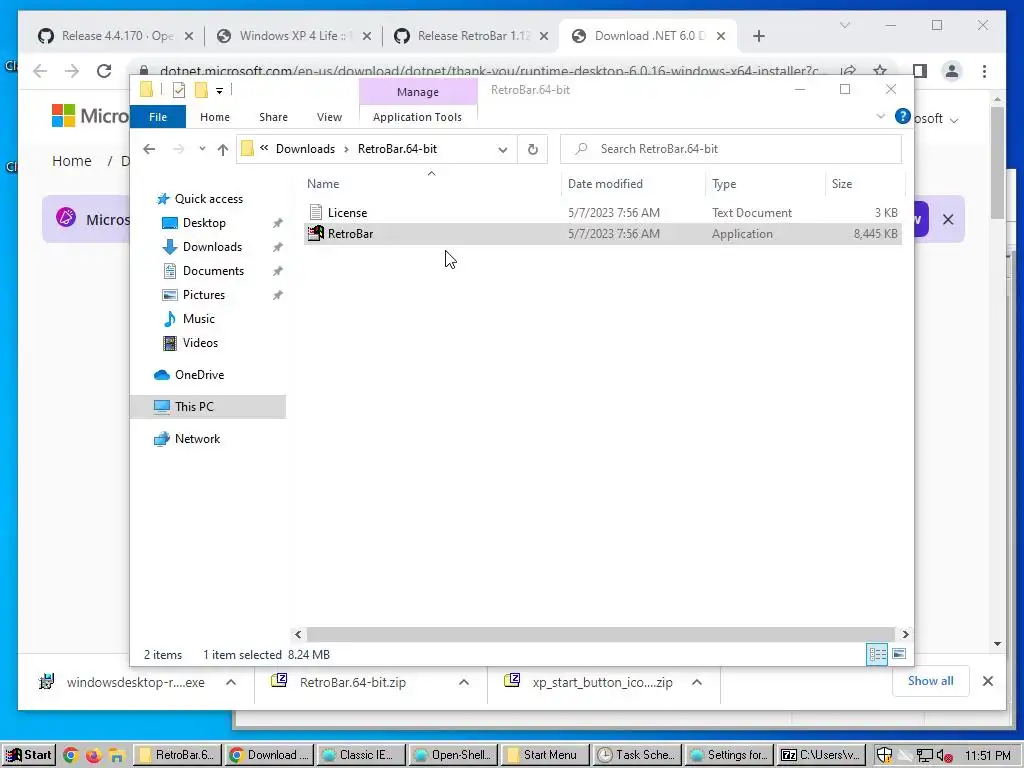Click horizontal scrollbar in file list
Image resolution: width=1024 pixels, height=768 pixels.
coord(600,634)
